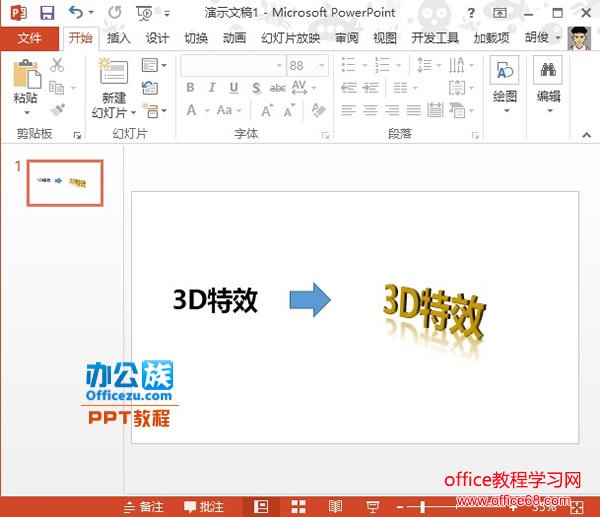600x517 pixels.
Task: Save the presentation with the floppy disk icon
Action: coord(47,13)
